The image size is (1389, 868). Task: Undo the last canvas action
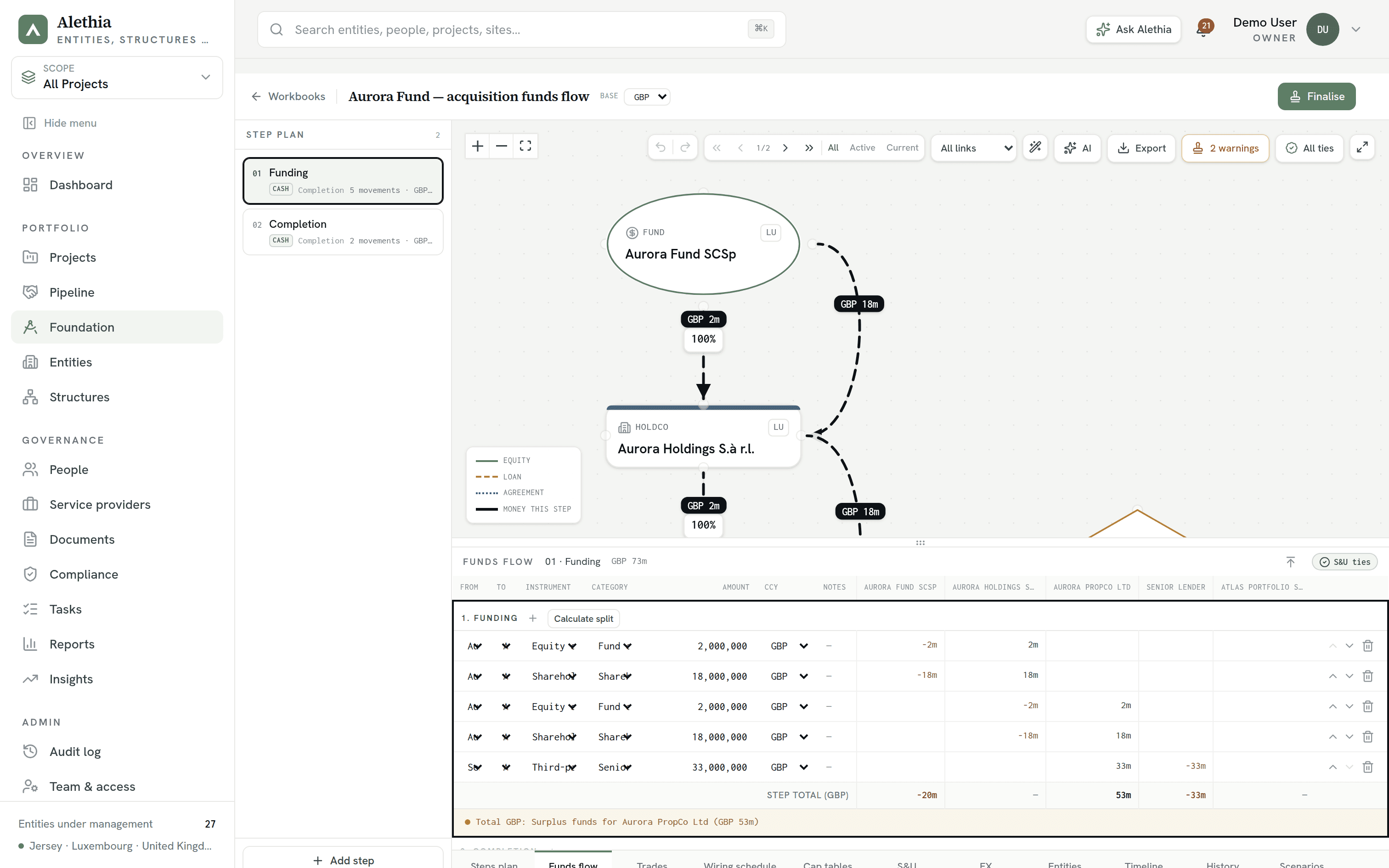click(x=661, y=147)
